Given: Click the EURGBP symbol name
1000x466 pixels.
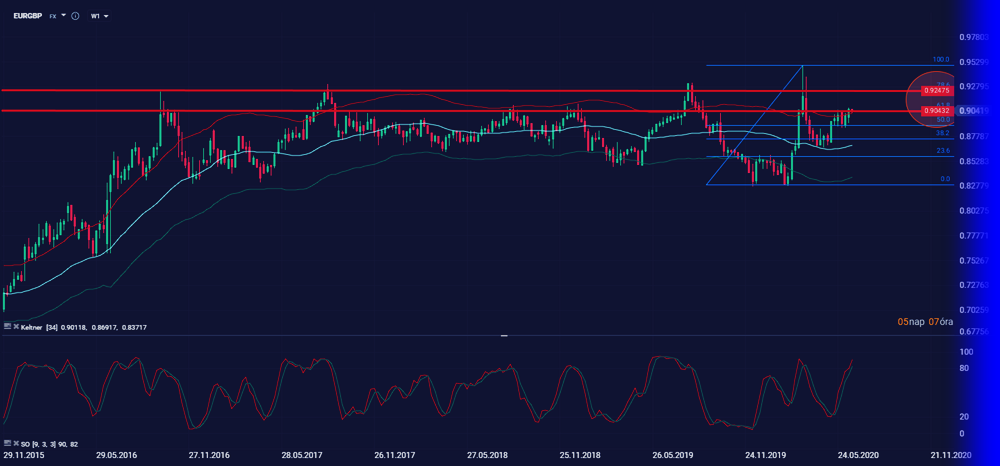Looking at the screenshot, I should pyautogui.click(x=27, y=16).
